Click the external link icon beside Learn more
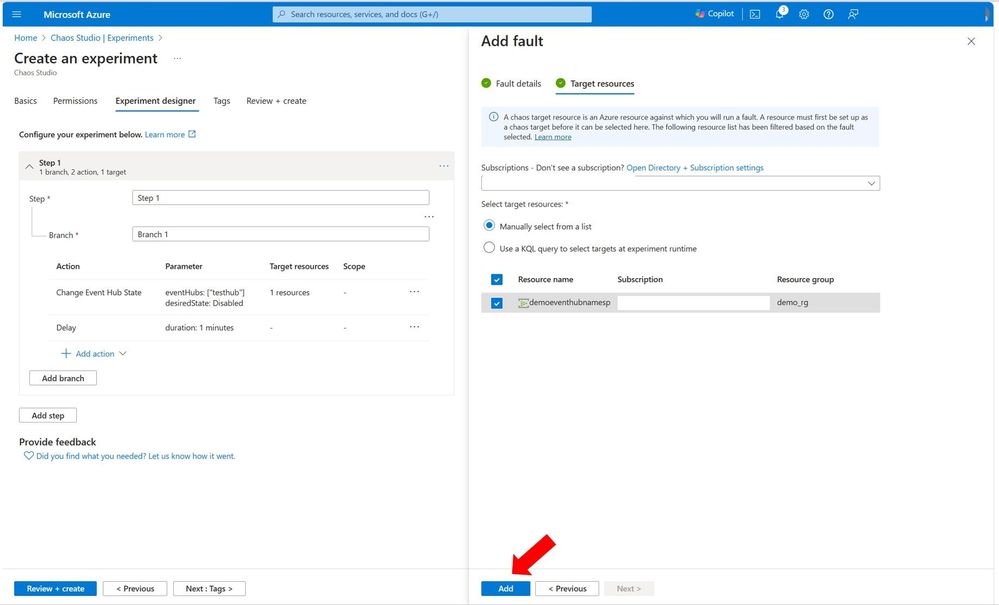The image size is (999, 605). click(192, 134)
